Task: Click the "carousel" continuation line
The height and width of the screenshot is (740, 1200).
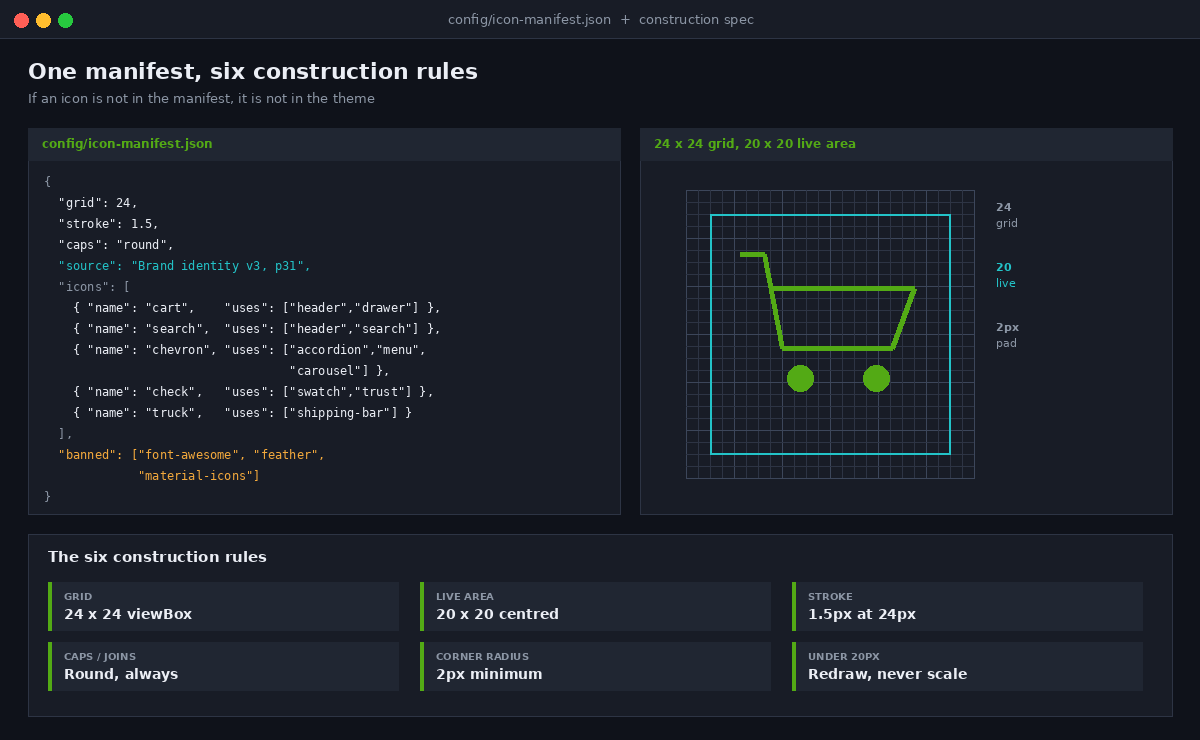Action: [x=339, y=371]
